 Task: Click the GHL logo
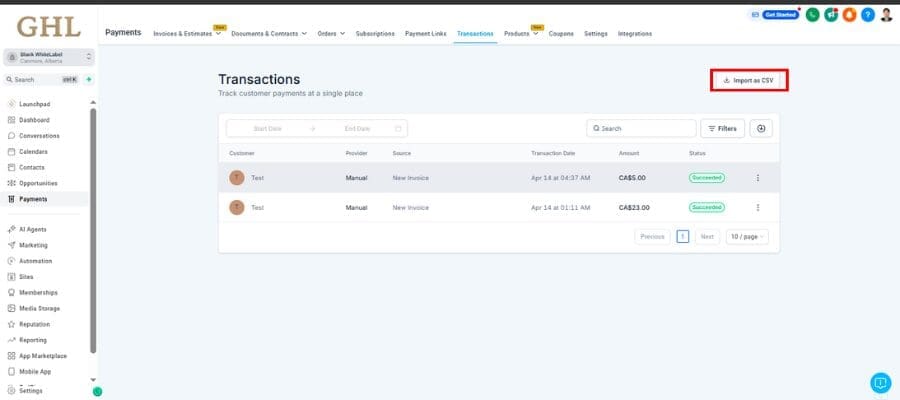[49, 26]
